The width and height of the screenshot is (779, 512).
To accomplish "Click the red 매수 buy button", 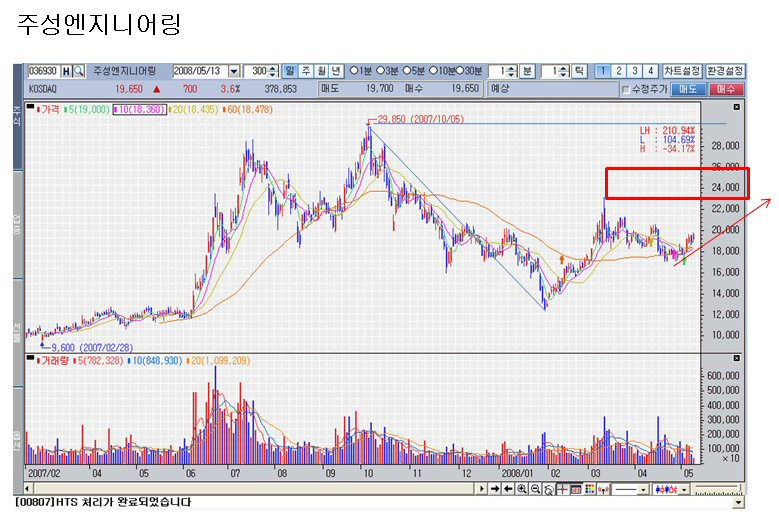I will click(x=726, y=89).
